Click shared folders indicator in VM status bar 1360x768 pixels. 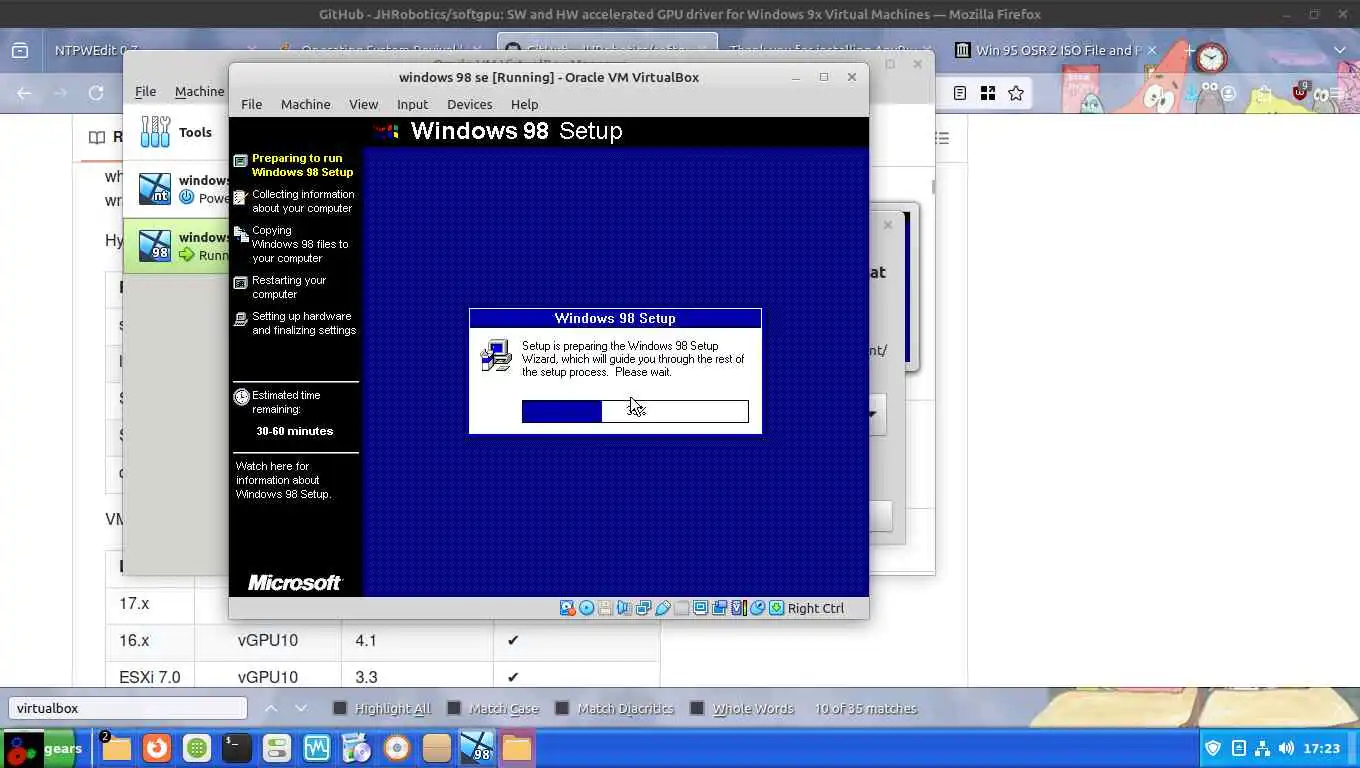tap(681, 608)
